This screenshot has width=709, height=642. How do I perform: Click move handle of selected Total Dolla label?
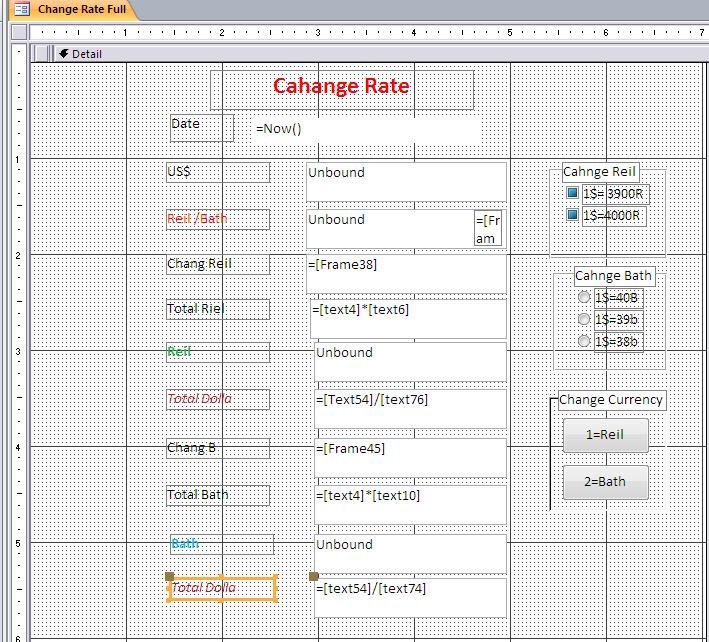(x=170, y=576)
